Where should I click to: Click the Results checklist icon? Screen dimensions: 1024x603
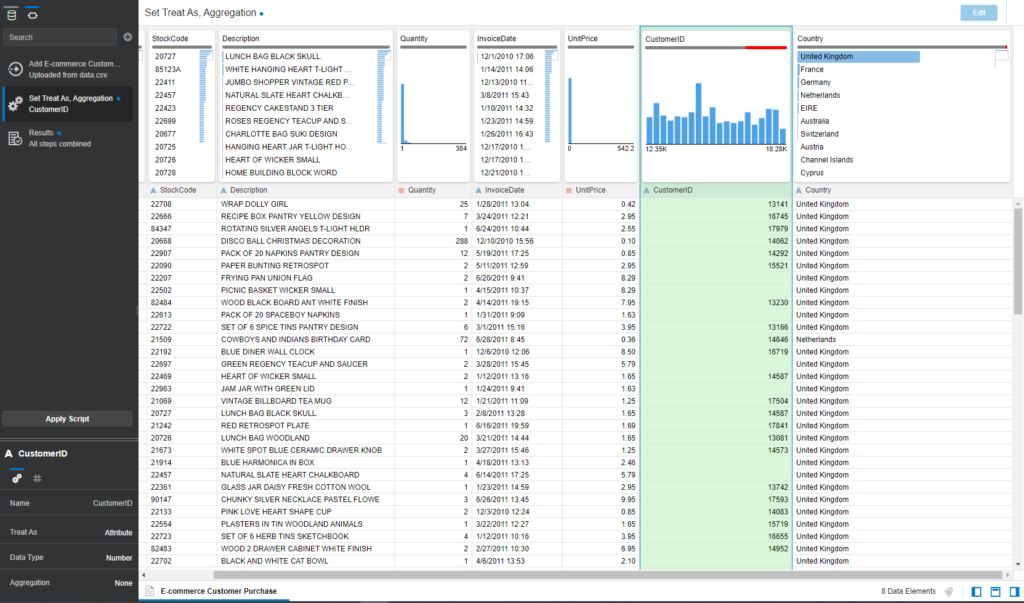15,138
